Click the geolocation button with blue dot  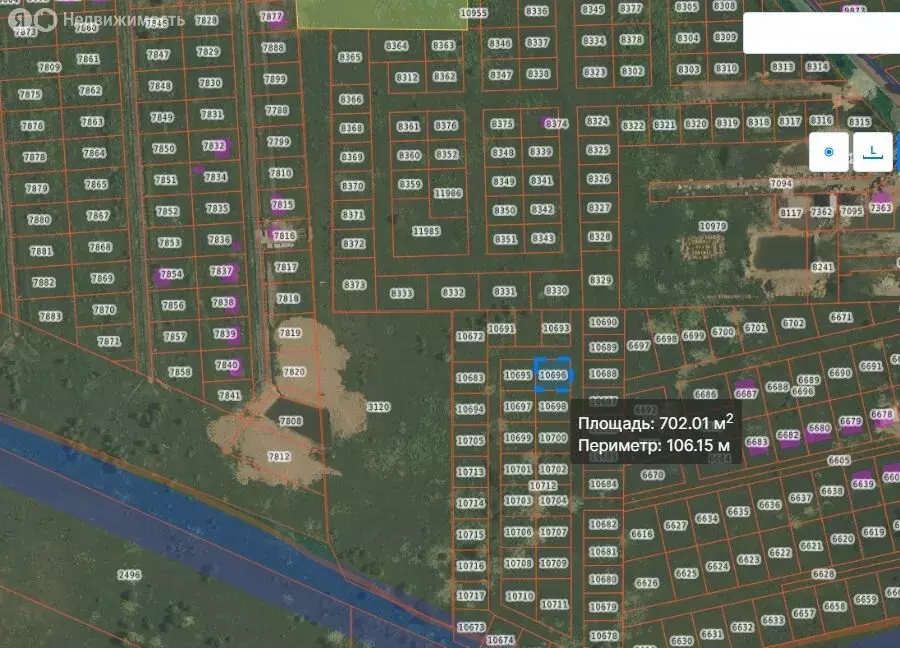[828, 152]
